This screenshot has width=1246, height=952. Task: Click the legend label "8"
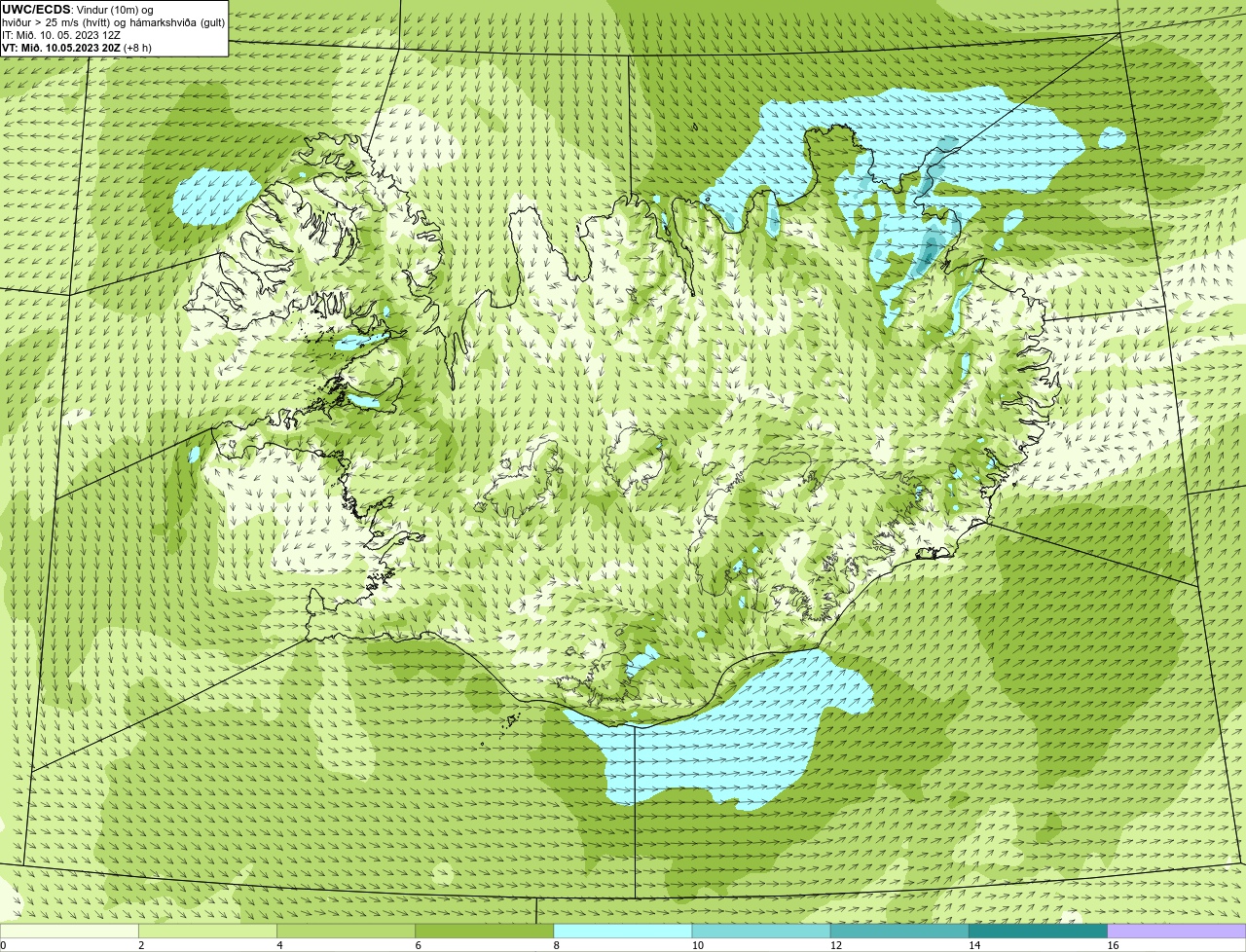[x=556, y=945]
